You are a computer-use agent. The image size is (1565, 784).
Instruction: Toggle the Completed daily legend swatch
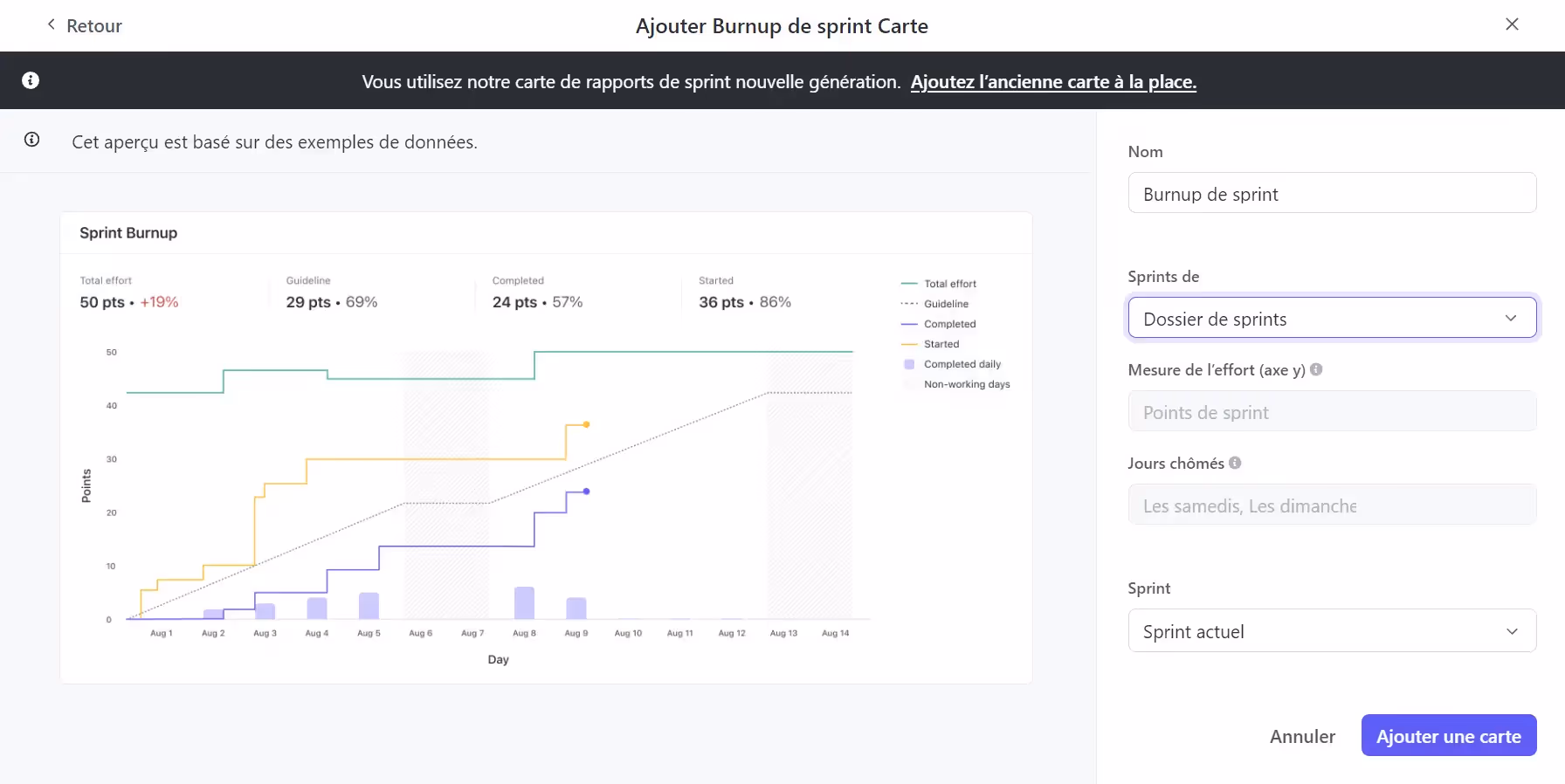(909, 364)
